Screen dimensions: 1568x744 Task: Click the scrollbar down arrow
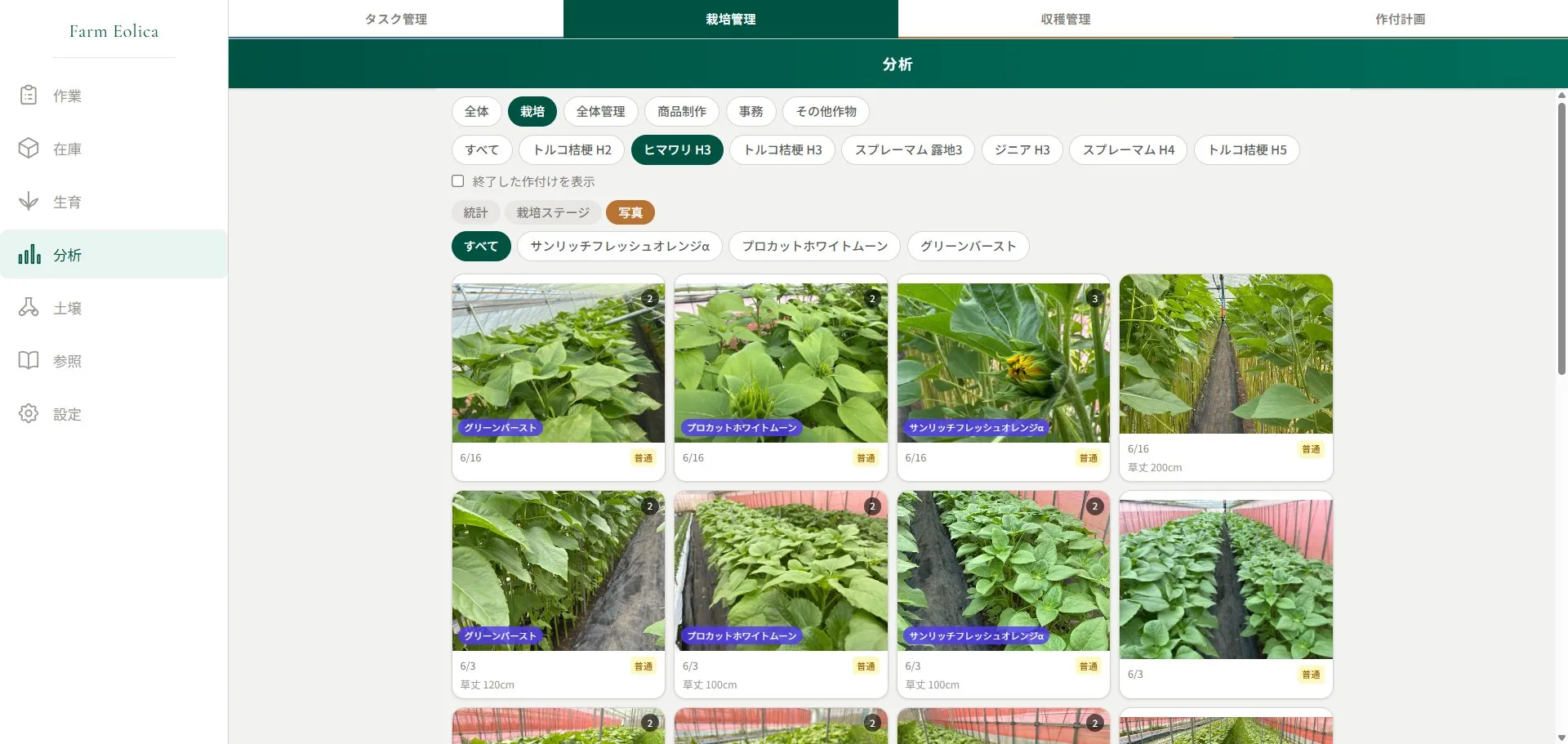pos(1561,737)
